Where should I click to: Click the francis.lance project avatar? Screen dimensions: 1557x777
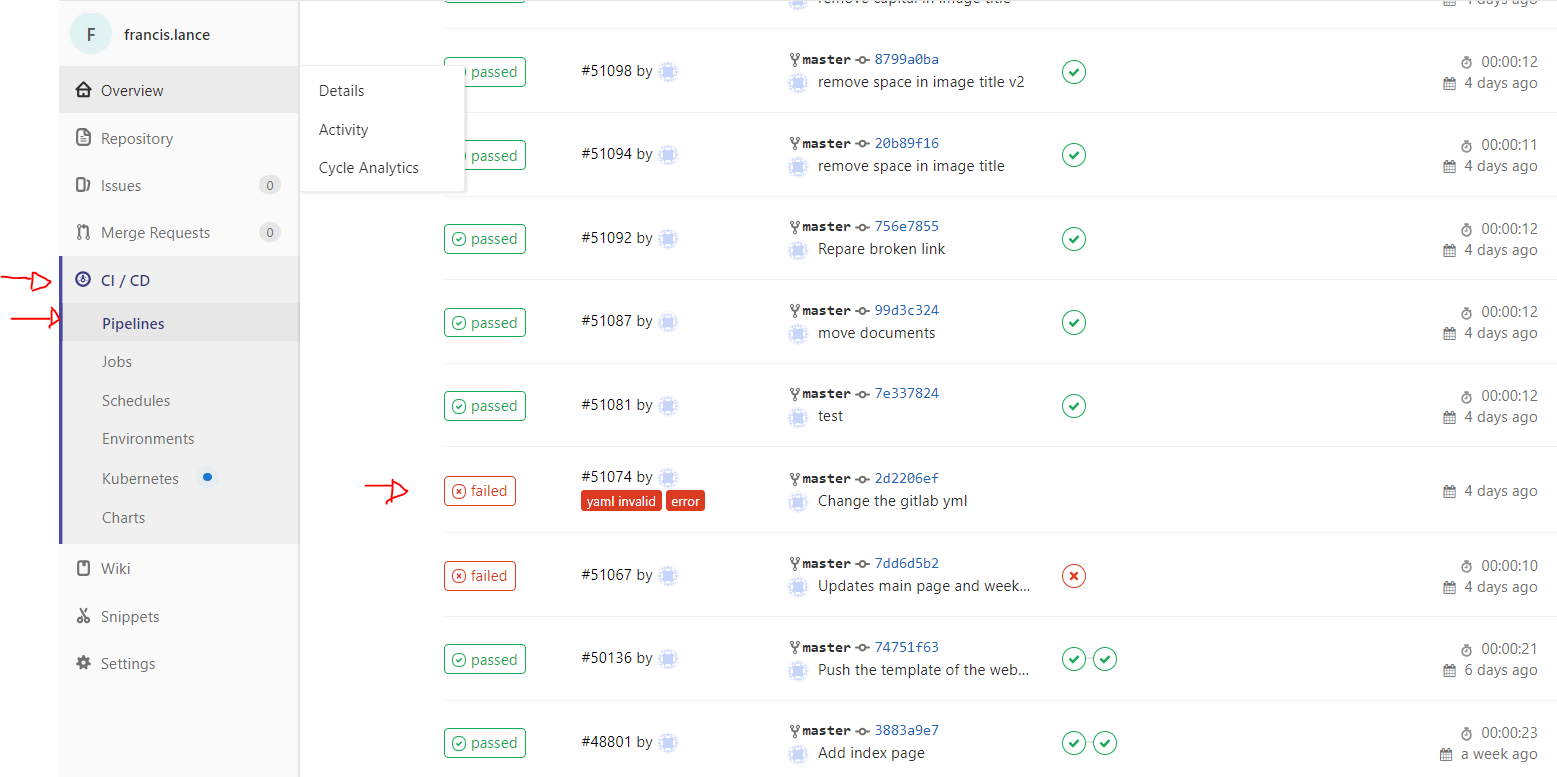pos(91,34)
